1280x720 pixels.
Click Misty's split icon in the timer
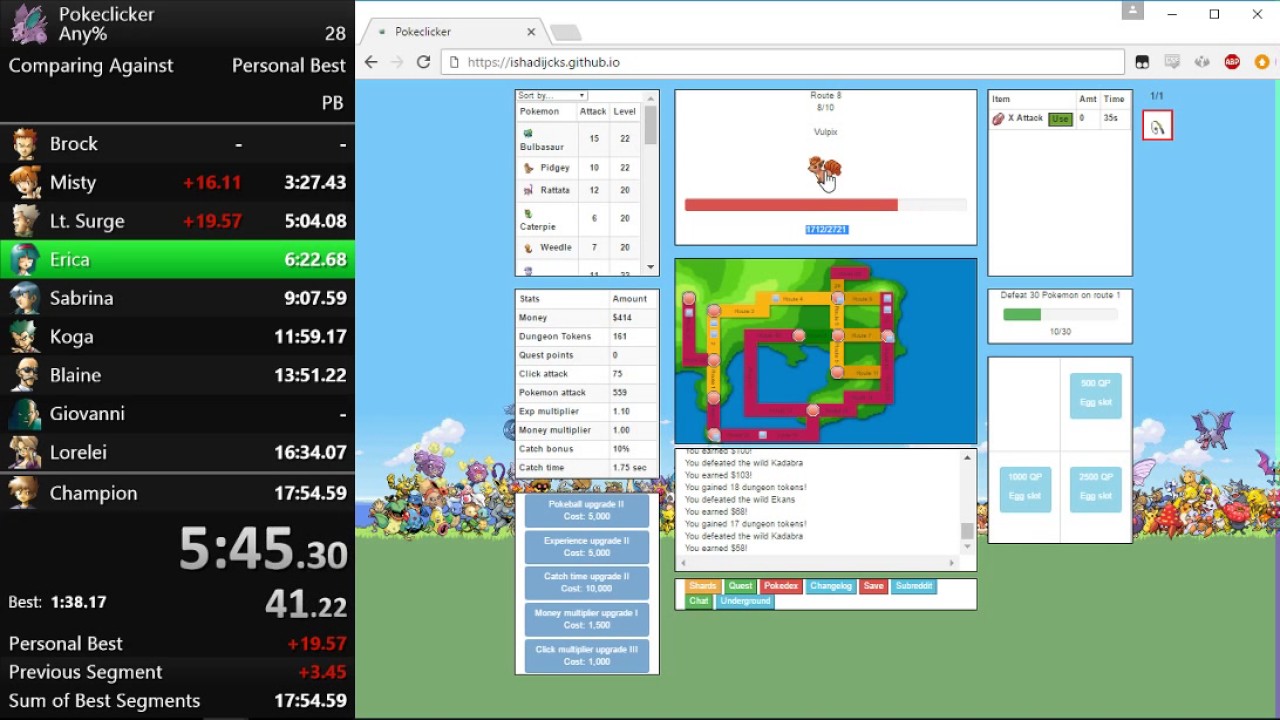click(x=25, y=183)
